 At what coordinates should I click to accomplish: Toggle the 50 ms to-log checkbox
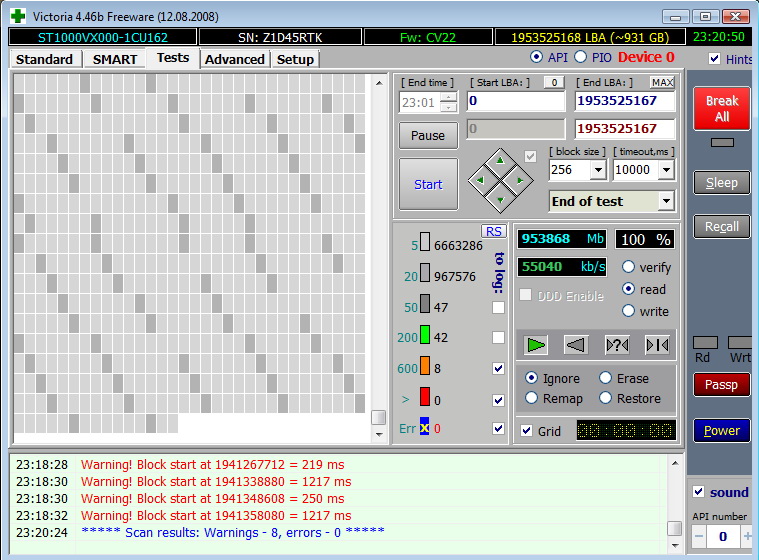[498, 307]
